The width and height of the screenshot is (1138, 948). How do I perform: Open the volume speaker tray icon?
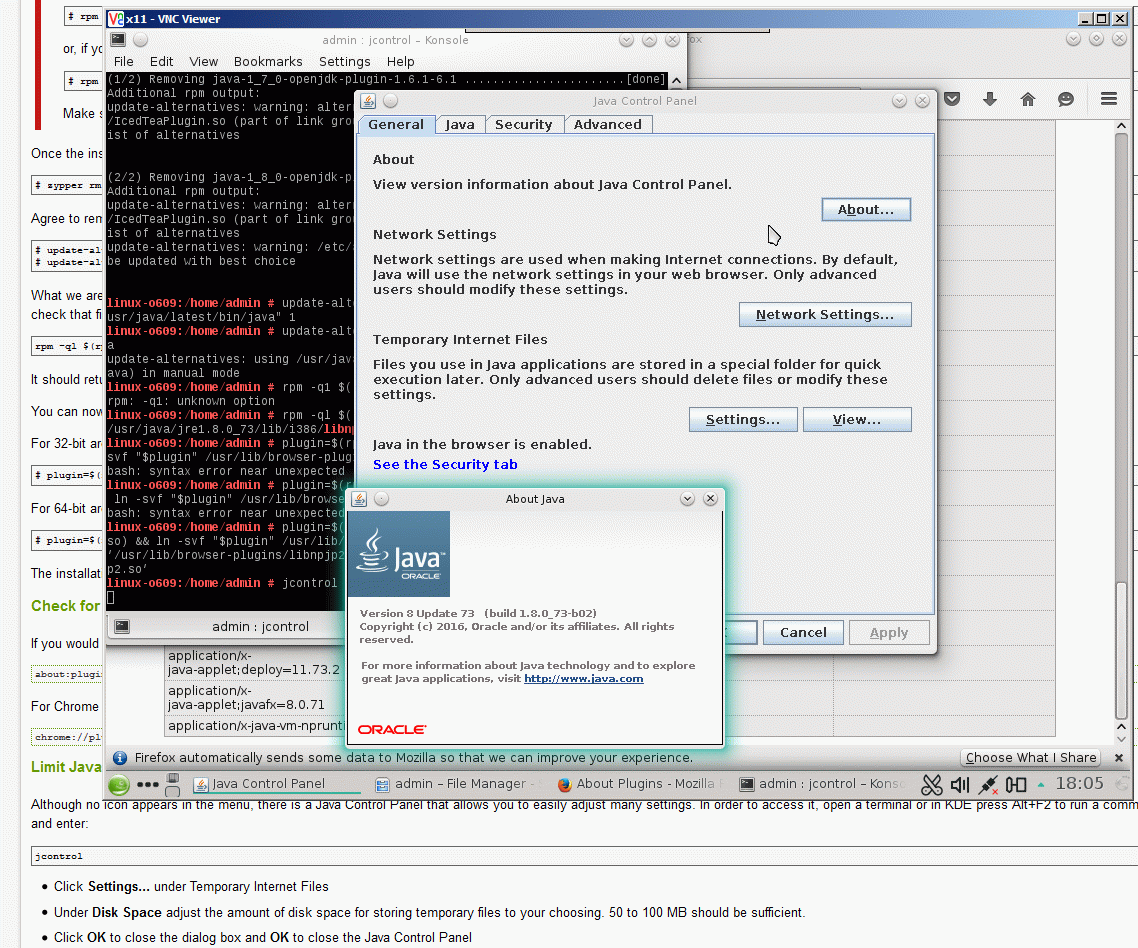[x=959, y=785]
